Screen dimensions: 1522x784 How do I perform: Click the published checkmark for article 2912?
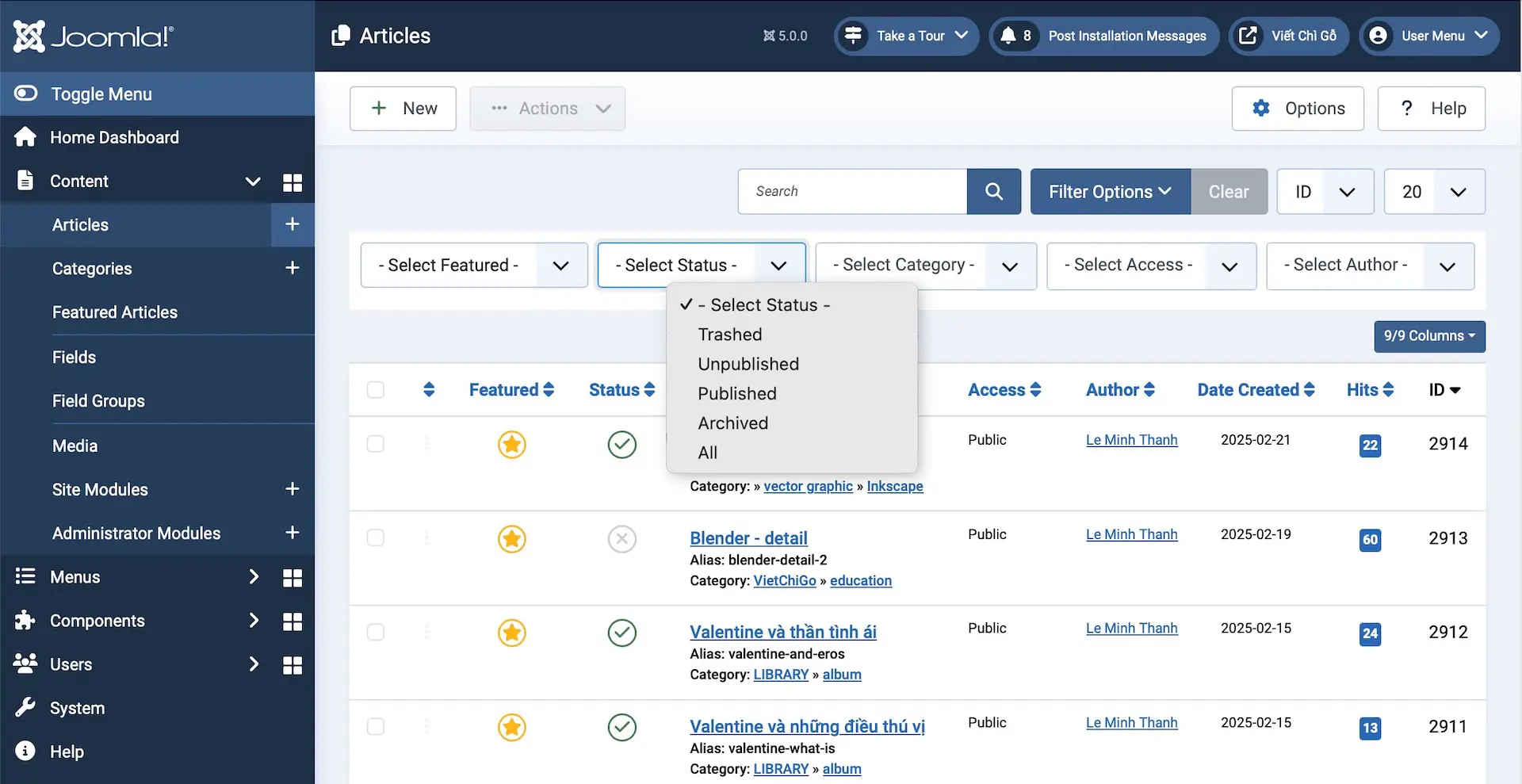pyautogui.click(x=621, y=633)
